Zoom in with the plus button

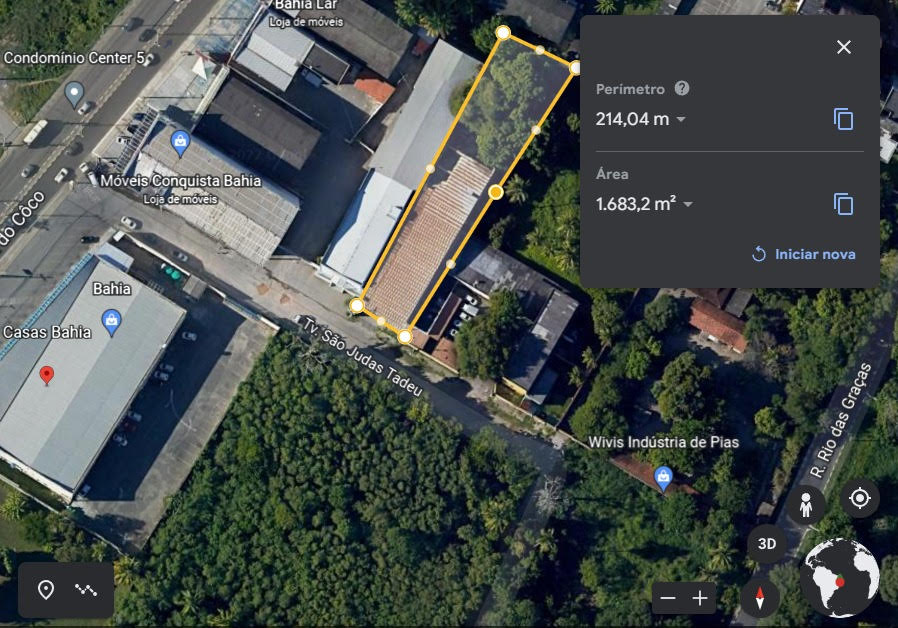pyautogui.click(x=700, y=598)
